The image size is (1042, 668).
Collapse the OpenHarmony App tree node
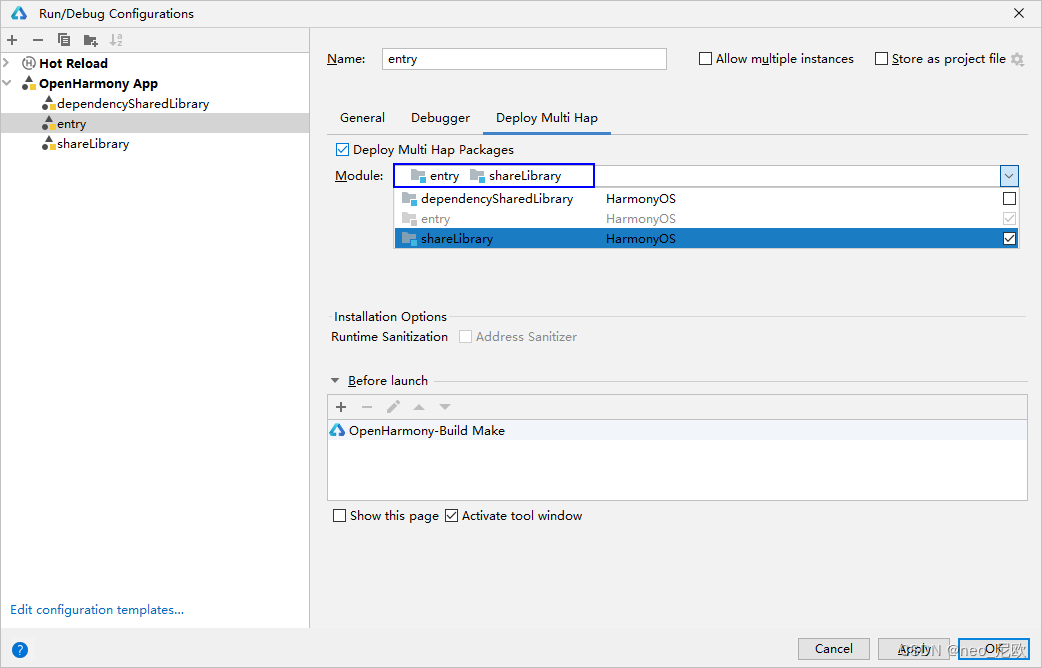point(7,83)
